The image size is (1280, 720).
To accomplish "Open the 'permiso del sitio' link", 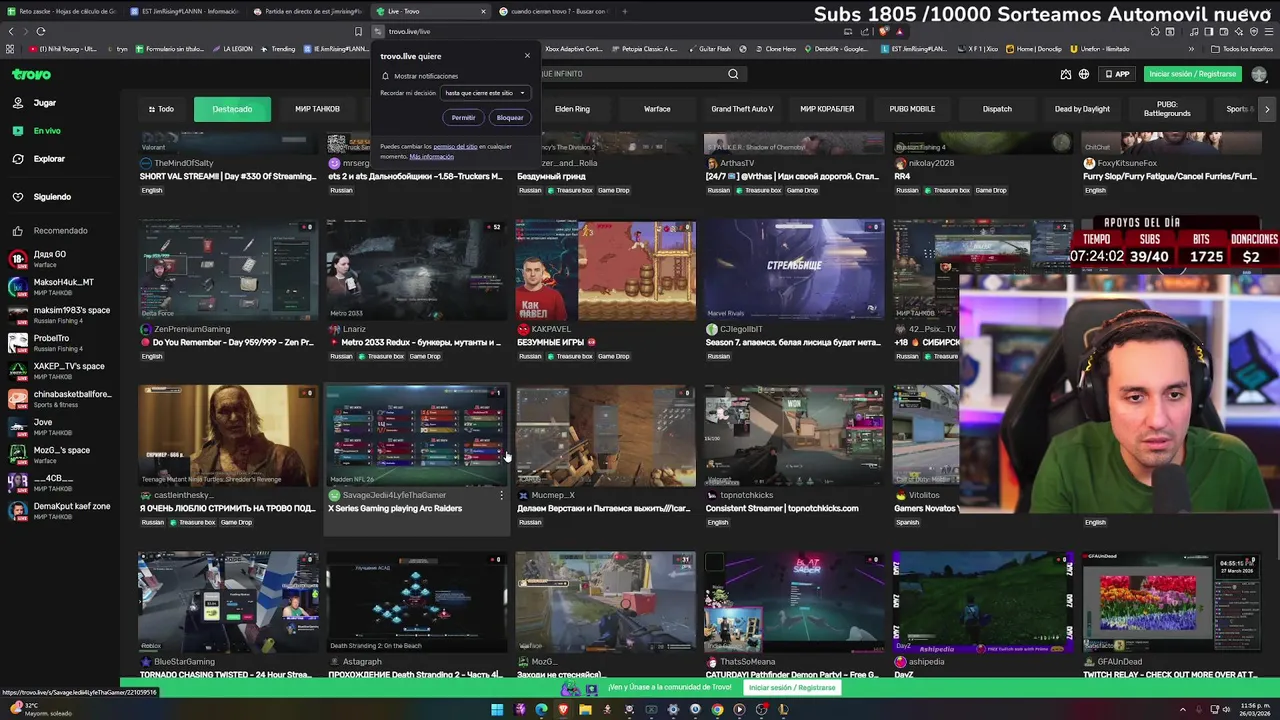I will coord(455,147).
